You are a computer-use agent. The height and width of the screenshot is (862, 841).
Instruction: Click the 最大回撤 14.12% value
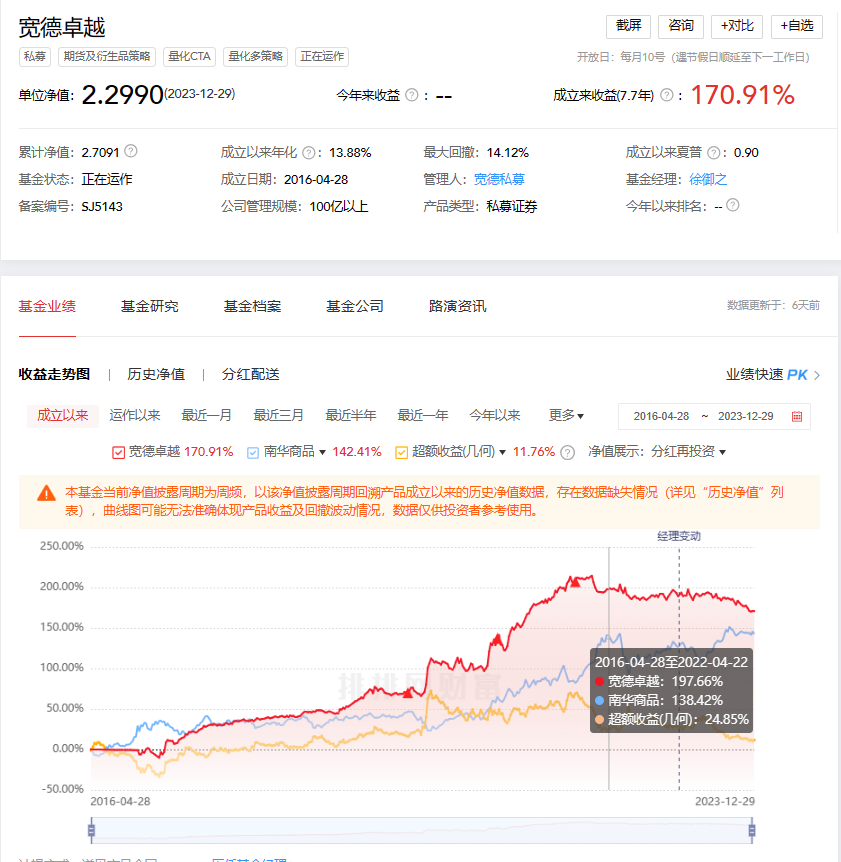[507, 152]
